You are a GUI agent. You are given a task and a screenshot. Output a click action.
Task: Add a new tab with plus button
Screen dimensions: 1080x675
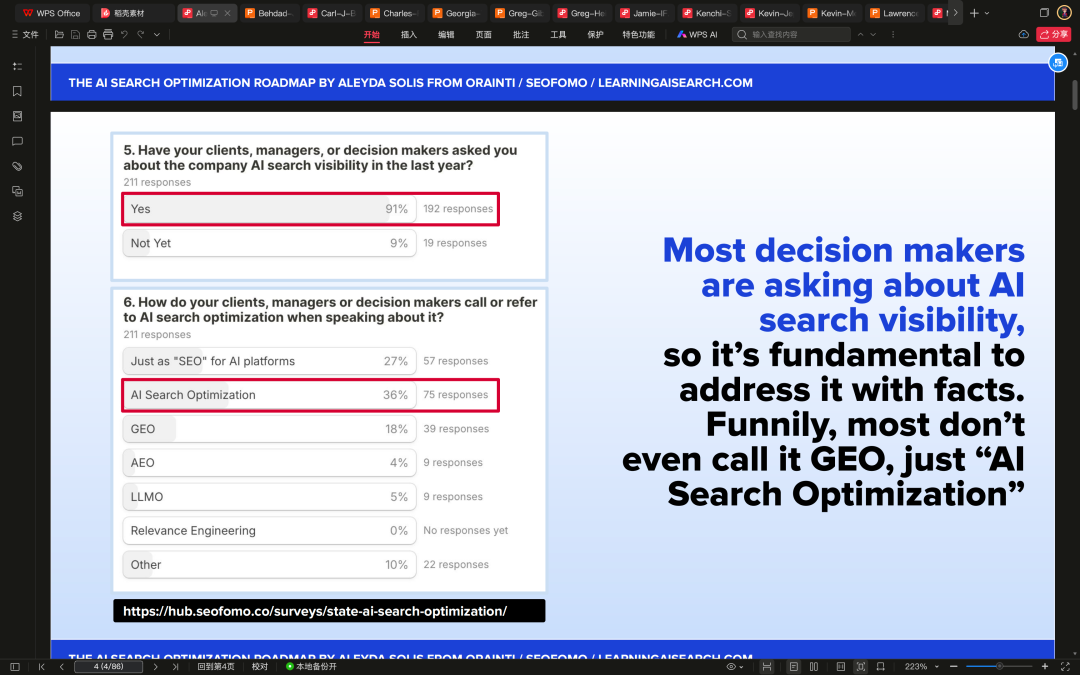pos(974,13)
